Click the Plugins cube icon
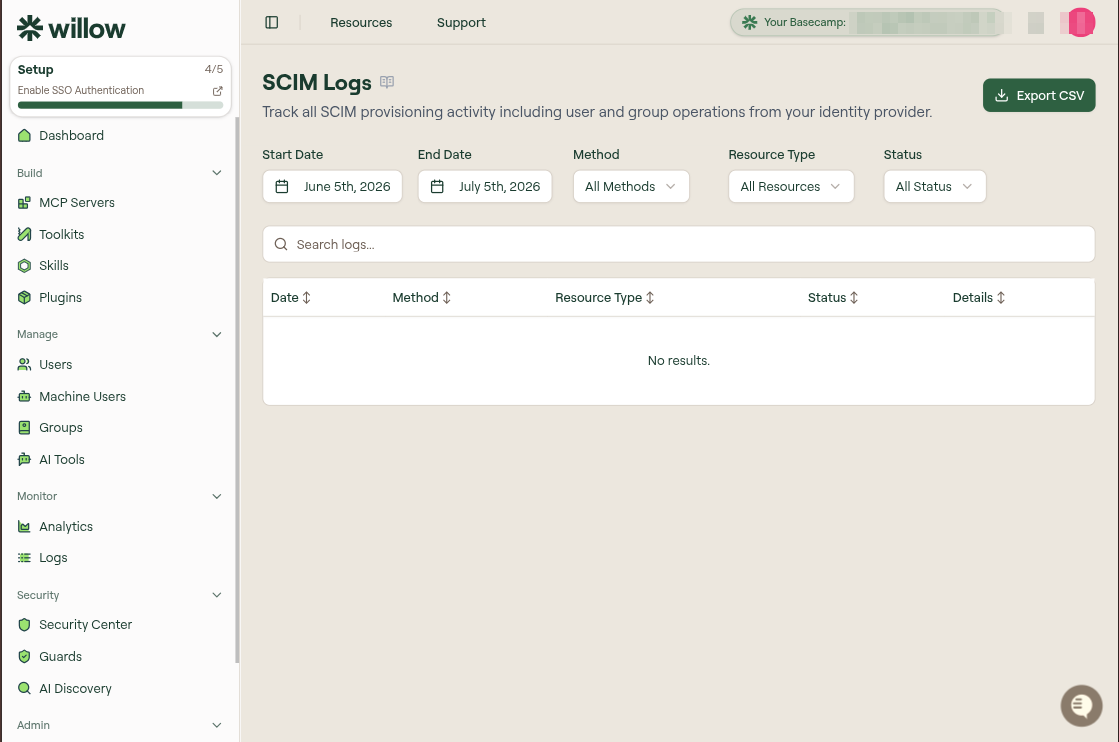 click(x=24, y=298)
